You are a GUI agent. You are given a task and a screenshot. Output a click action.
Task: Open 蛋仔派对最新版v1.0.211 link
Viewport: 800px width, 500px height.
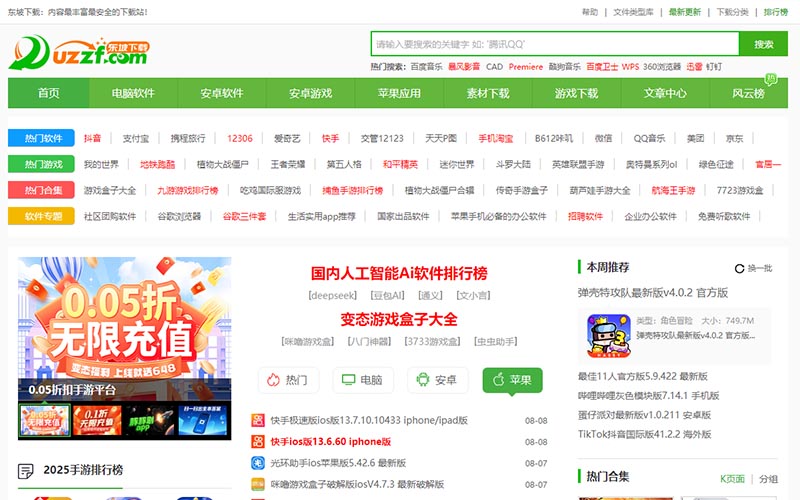(x=644, y=415)
